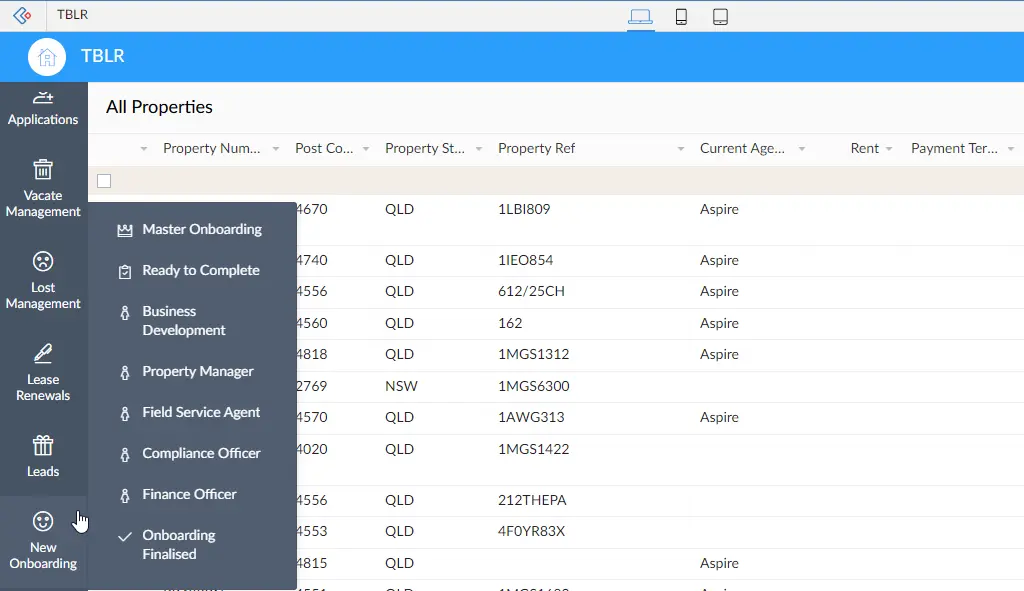Open the Leads section

[43, 456]
